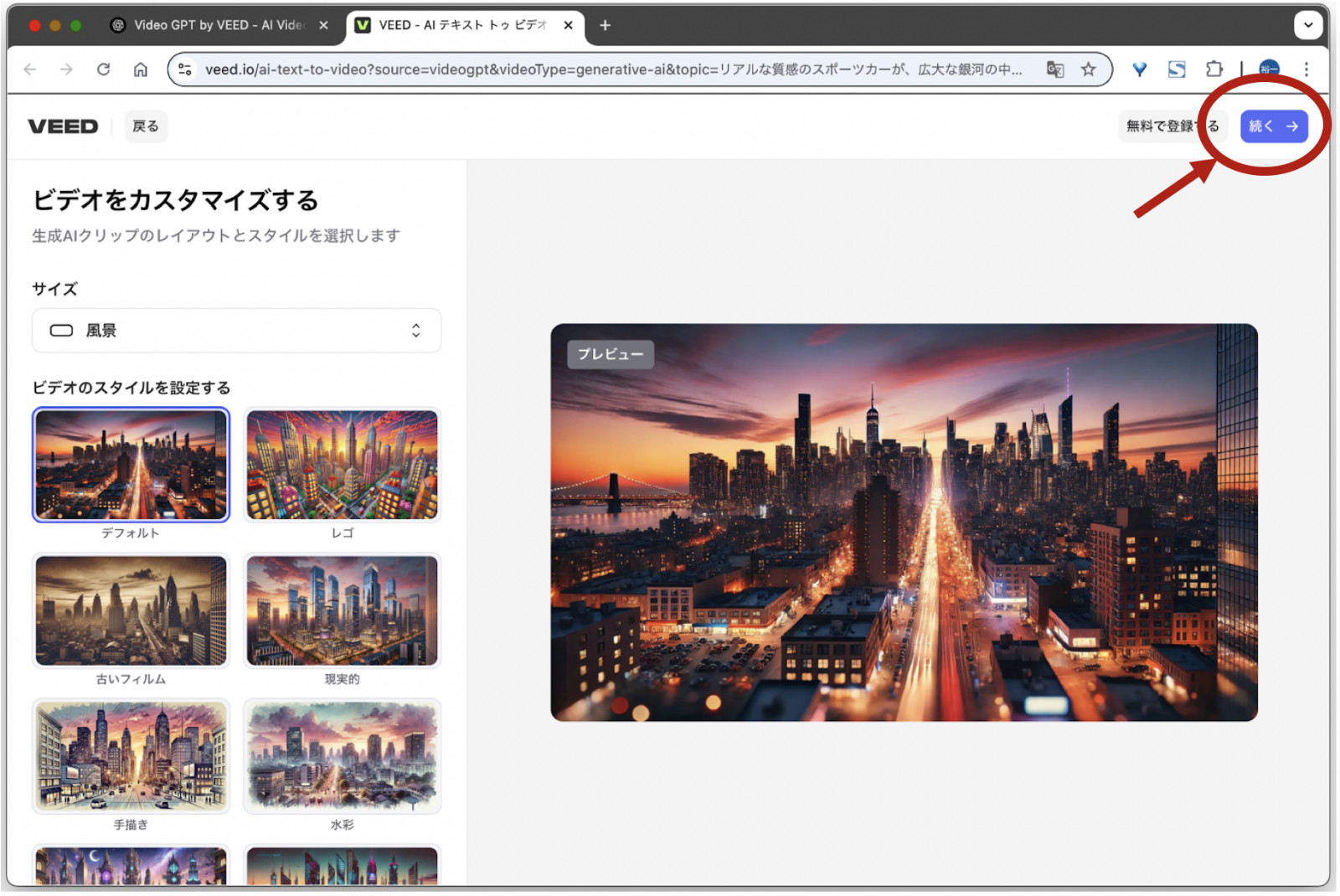Image resolution: width=1340 pixels, height=896 pixels.
Task: Pick the 古いフィルム style thumbnail
Action: coord(131,611)
